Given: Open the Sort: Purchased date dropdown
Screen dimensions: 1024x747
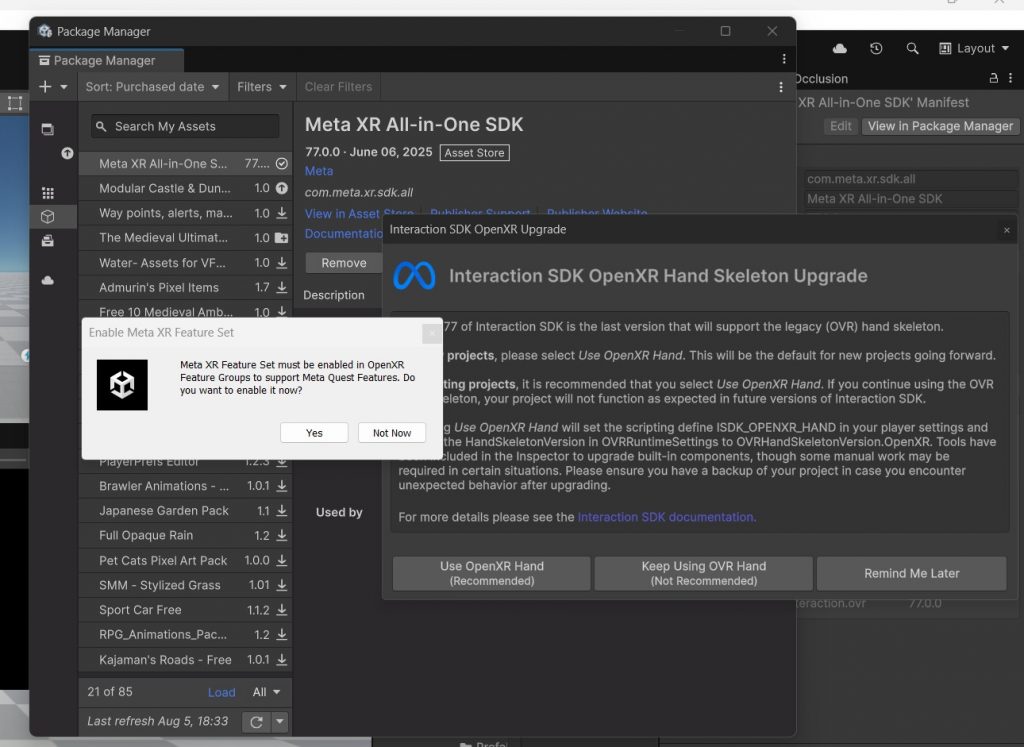Looking at the screenshot, I should pos(152,87).
